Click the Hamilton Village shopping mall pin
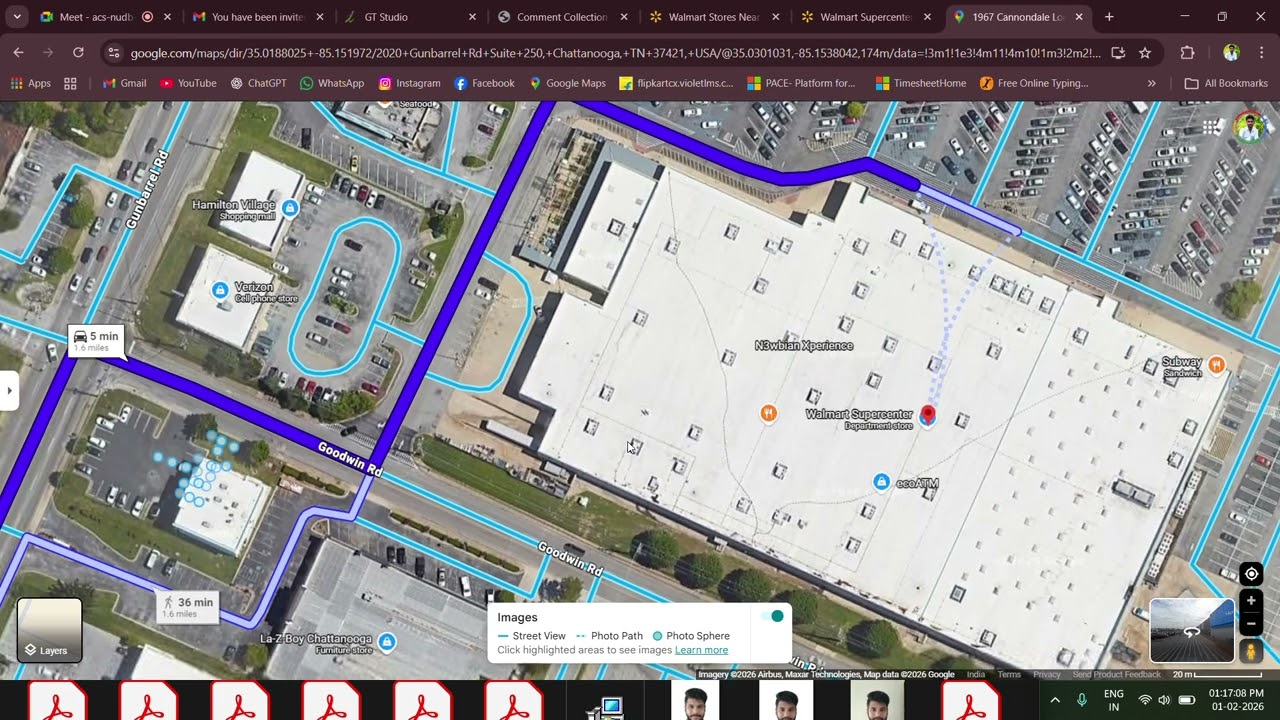Image resolution: width=1280 pixels, height=720 pixels. click(x=290, y=208)
